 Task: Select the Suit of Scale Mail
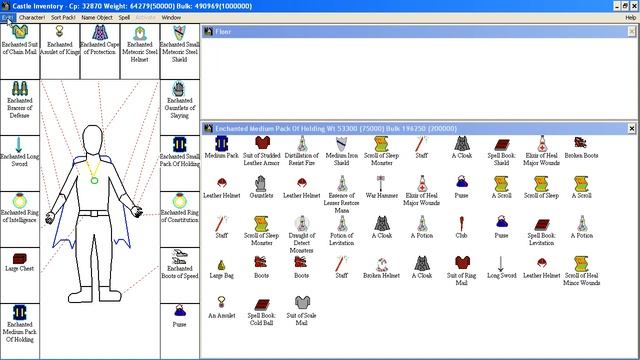[x=302, y=311]
